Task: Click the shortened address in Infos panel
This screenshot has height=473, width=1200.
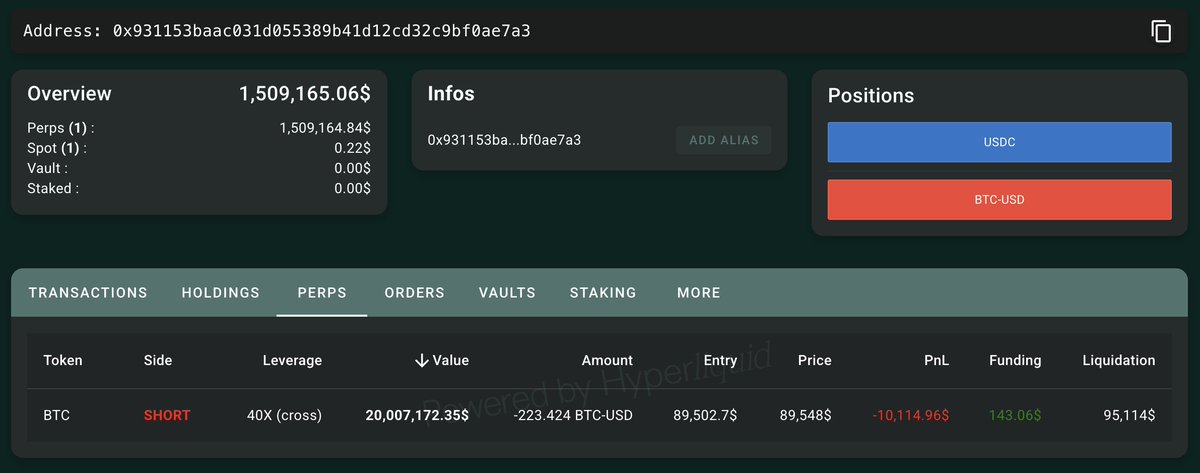Action: 504,140
